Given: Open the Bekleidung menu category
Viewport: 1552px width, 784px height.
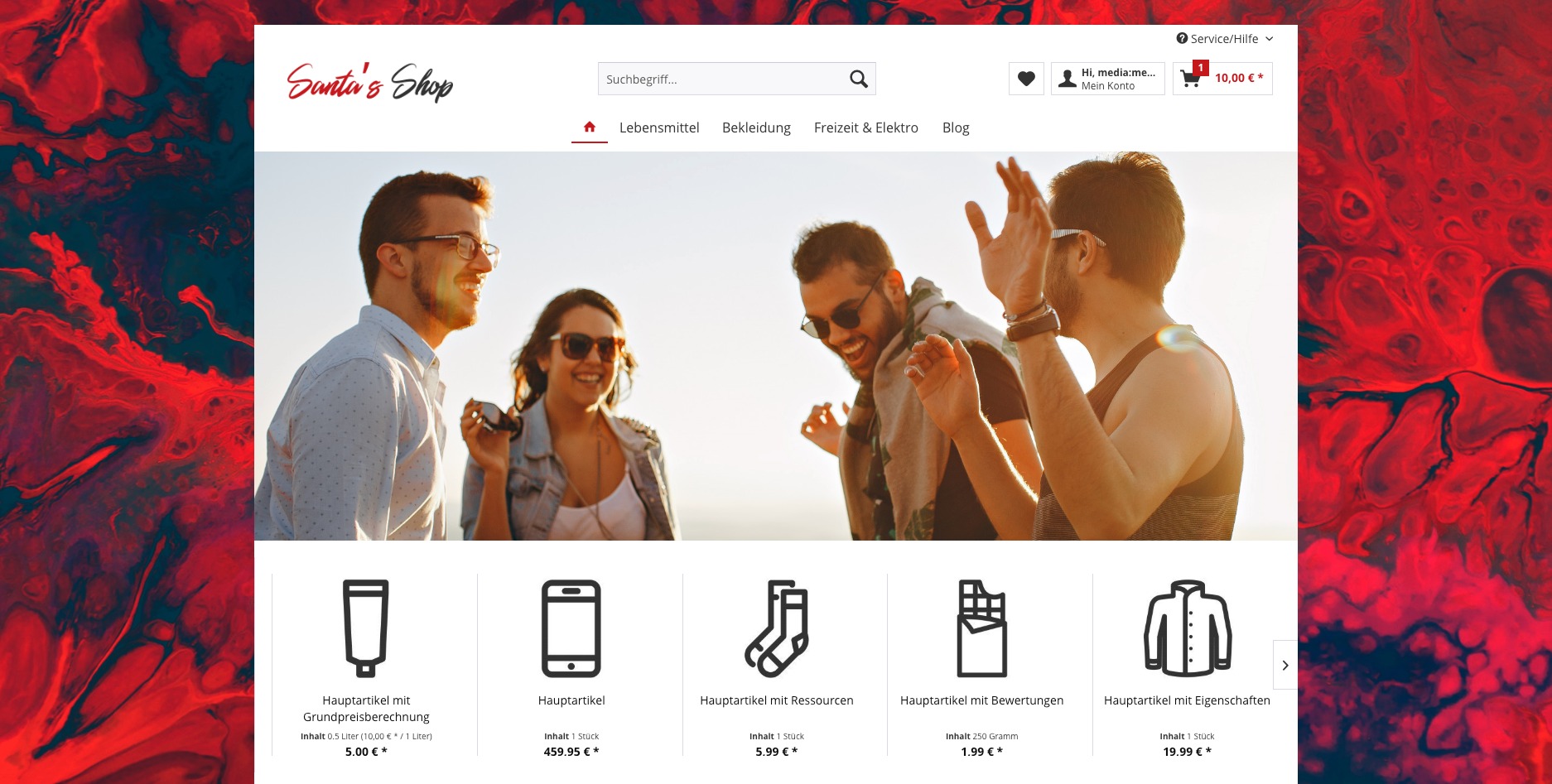Looking at the screenshot, I should [x=756, y=127].
